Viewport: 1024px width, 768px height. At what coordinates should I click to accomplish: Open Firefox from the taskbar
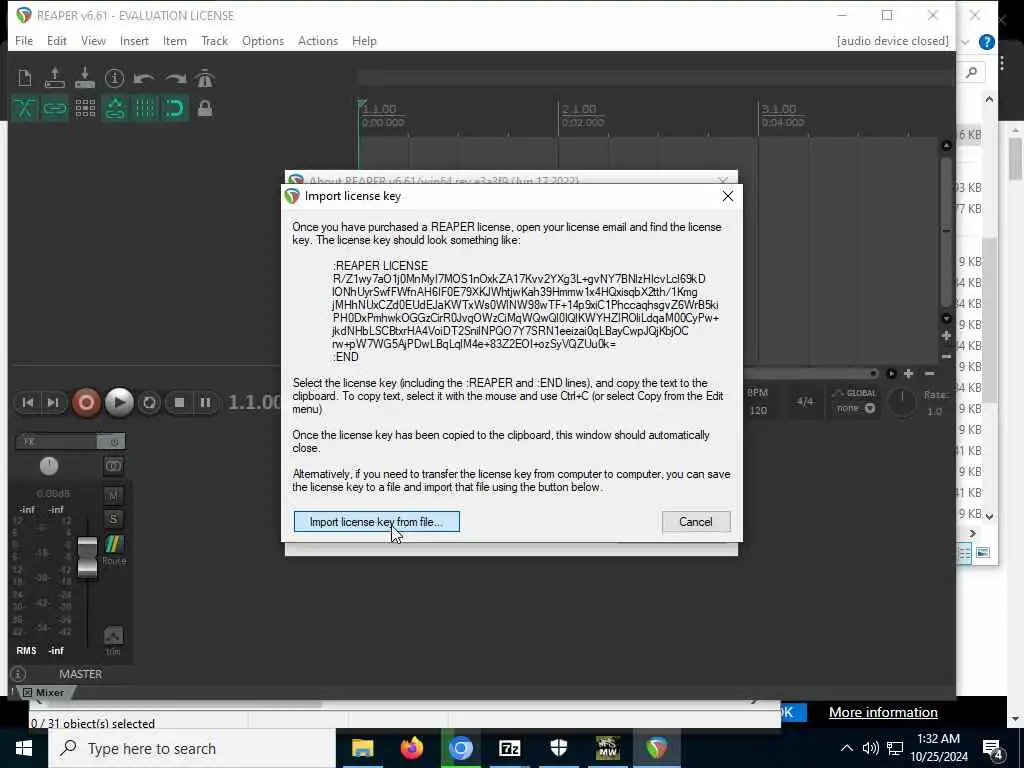coord(411,748)
